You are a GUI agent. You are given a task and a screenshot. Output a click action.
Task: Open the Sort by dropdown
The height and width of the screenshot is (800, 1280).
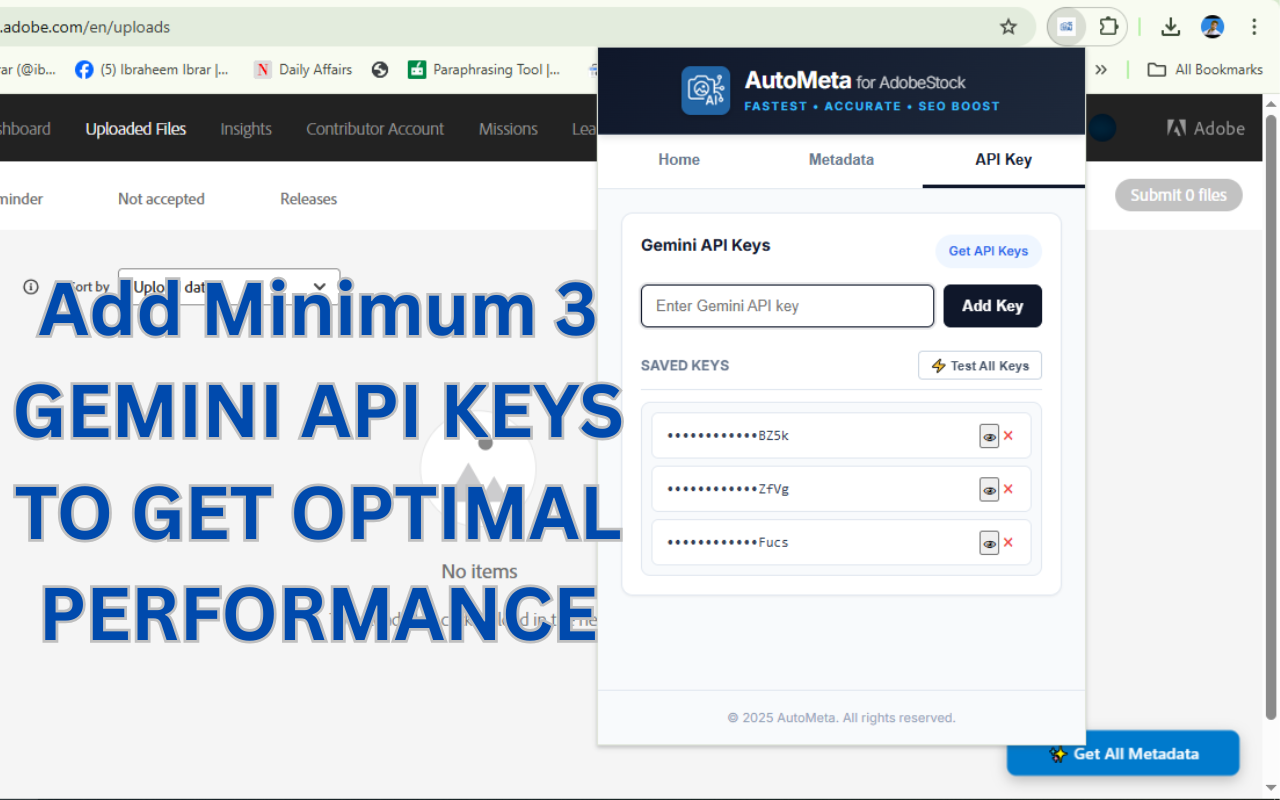click(229, 287)
